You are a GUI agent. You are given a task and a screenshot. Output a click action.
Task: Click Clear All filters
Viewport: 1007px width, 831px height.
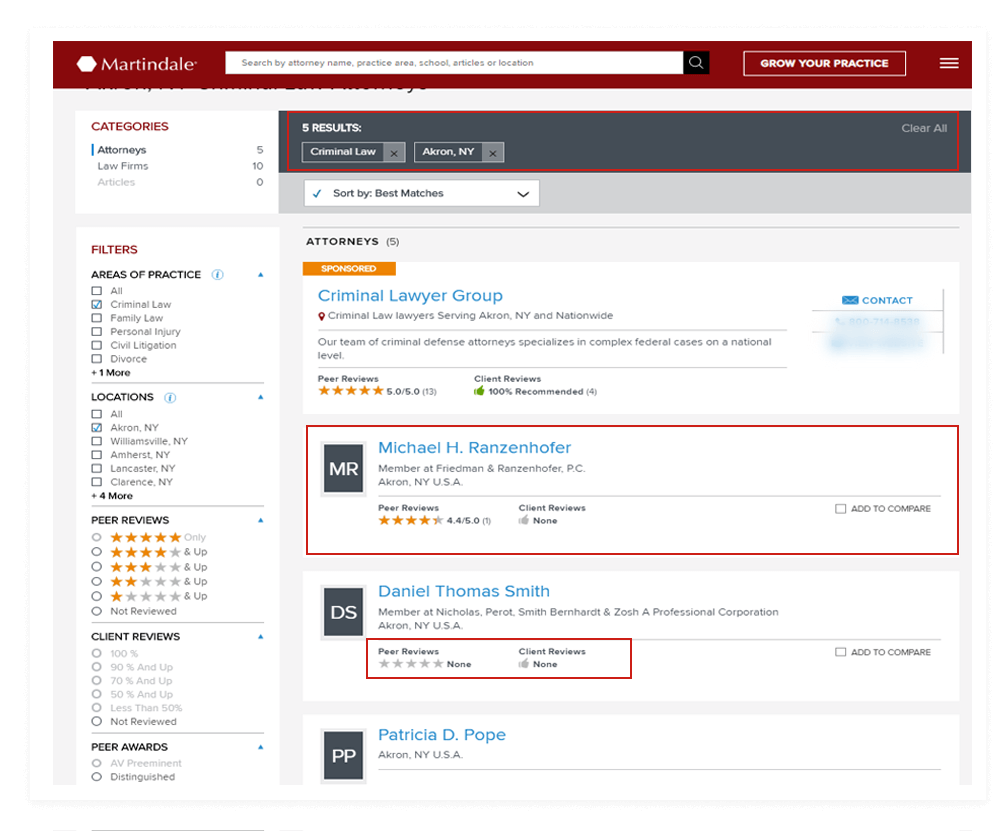tap(924, 128)
